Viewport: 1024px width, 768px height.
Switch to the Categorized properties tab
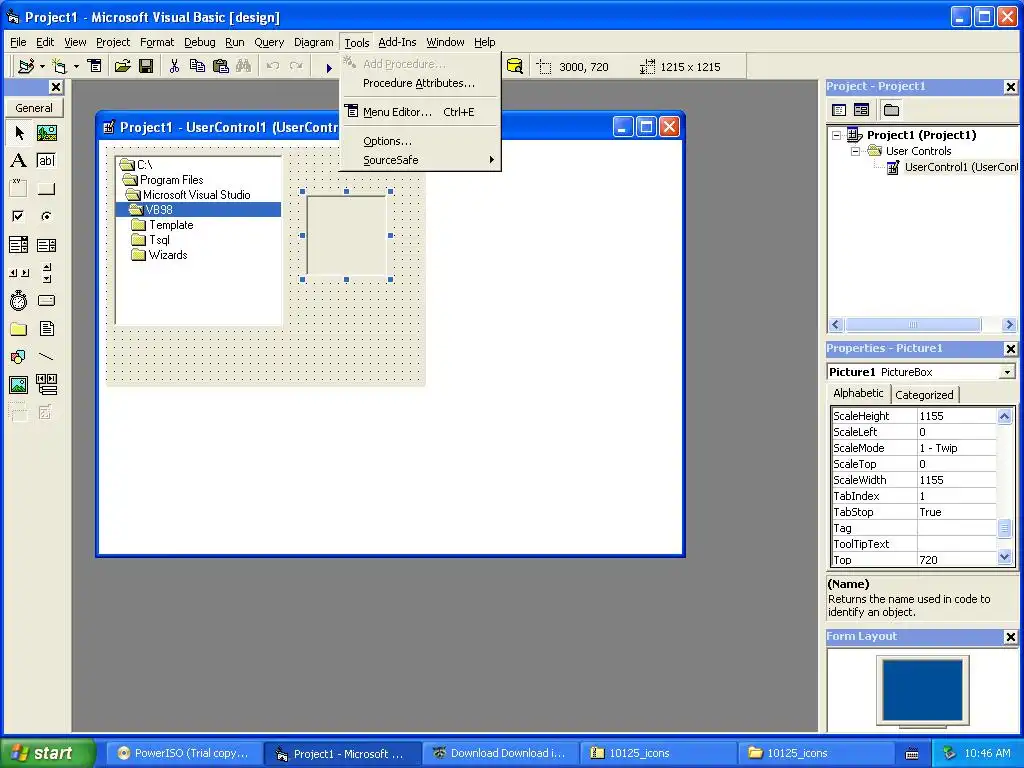[924, 394]
